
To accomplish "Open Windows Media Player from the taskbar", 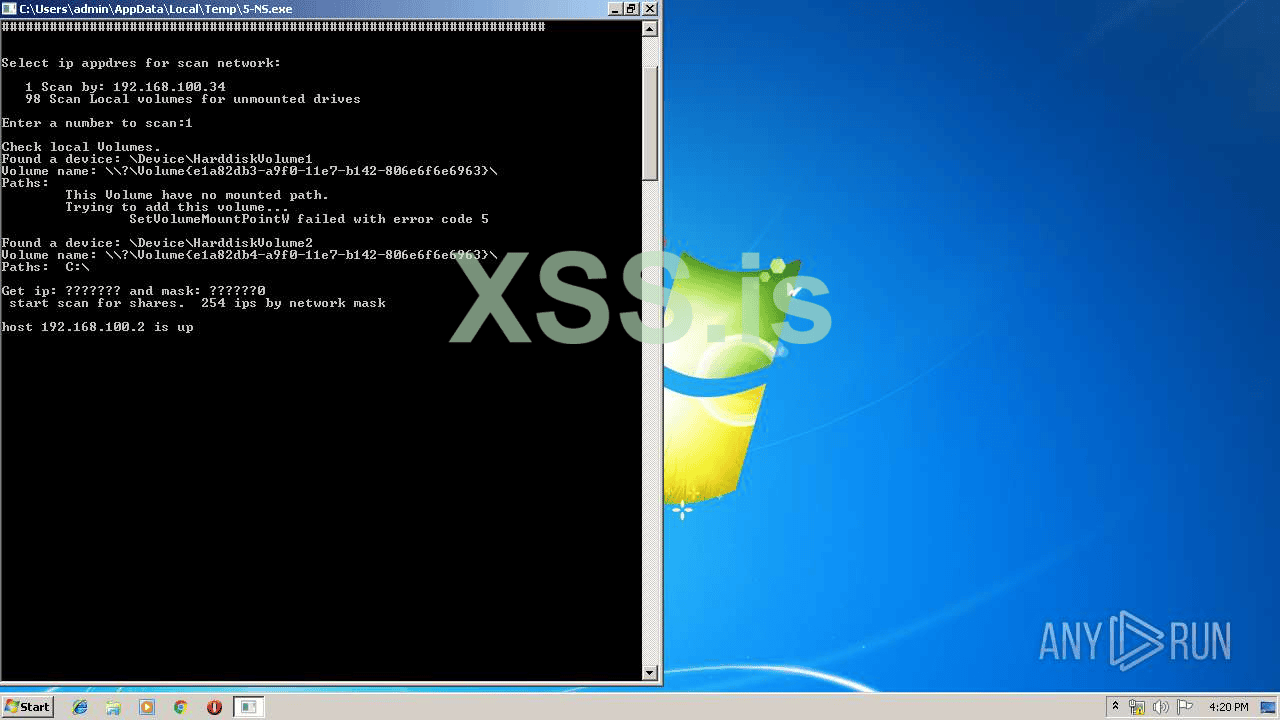I will tap(147, 707).
